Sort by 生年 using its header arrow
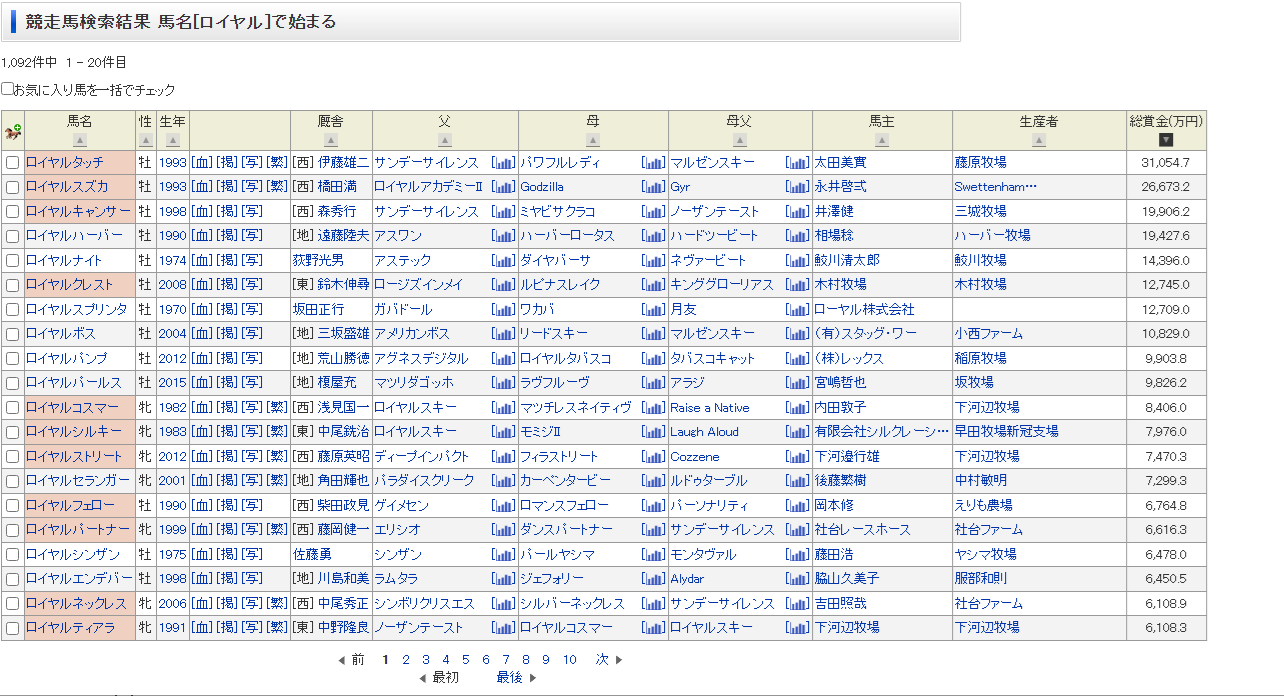Screen dimensions: 1284x696 coord(172,140)
